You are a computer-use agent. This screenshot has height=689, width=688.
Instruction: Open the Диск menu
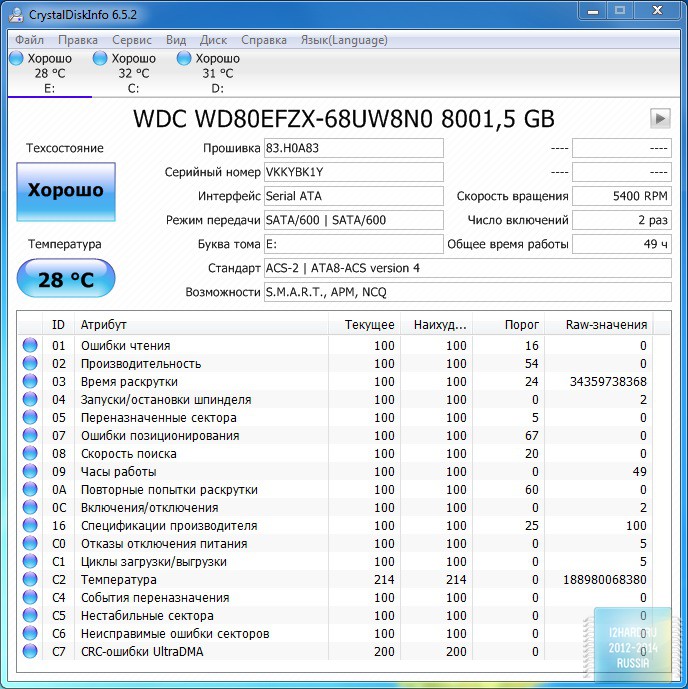tap(213, 40)
